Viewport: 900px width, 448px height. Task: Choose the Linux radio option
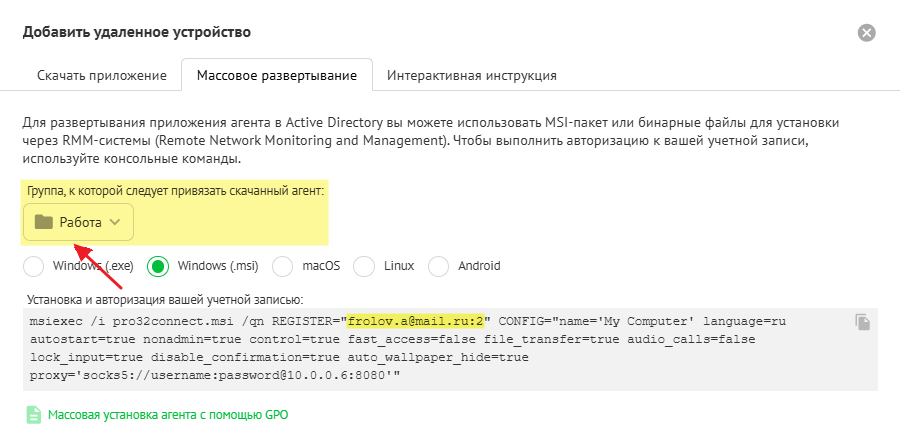365,266
